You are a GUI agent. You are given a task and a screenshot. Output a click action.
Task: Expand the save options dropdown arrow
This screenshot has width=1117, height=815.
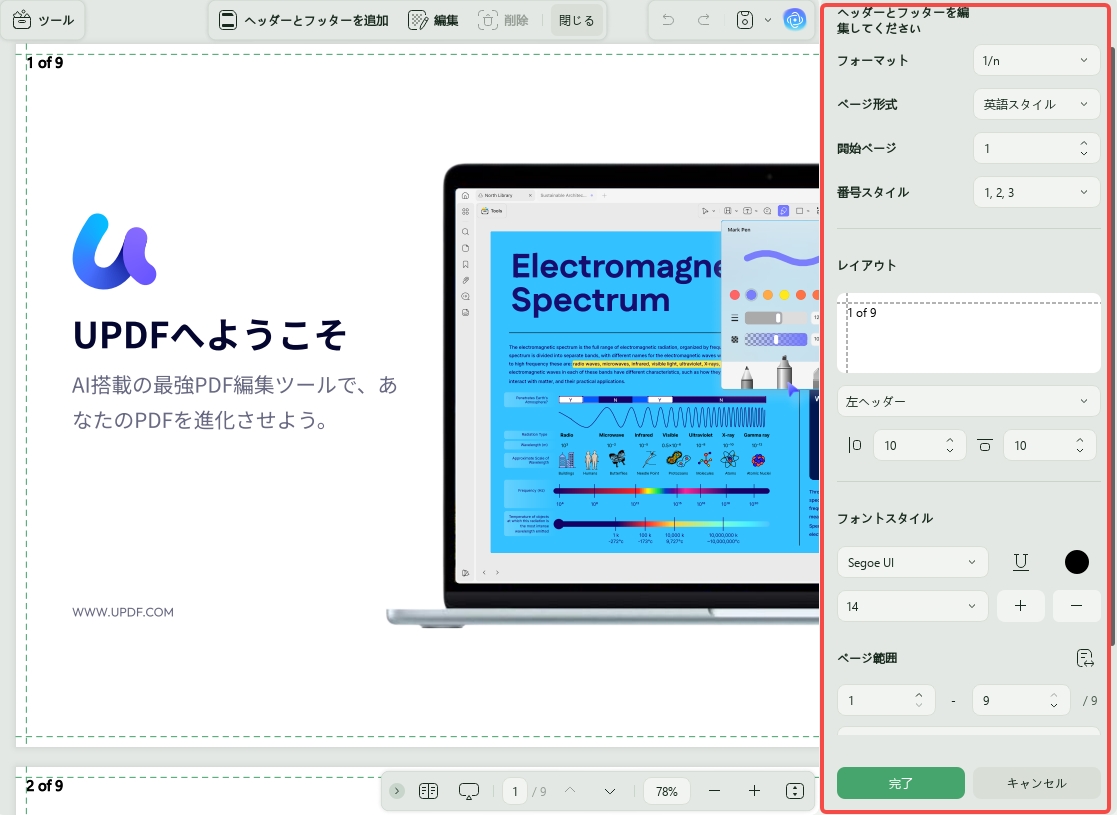pos(768,20)
